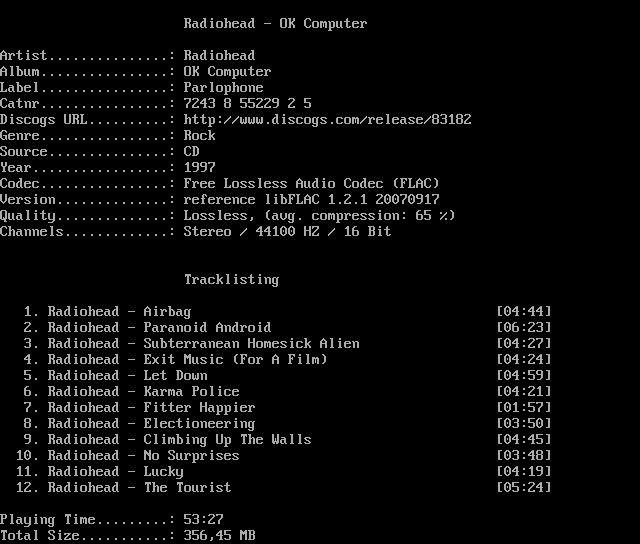Click the 53:27 playing time value
This screenshot has height=544, width=640.
(x=203, y=520)
